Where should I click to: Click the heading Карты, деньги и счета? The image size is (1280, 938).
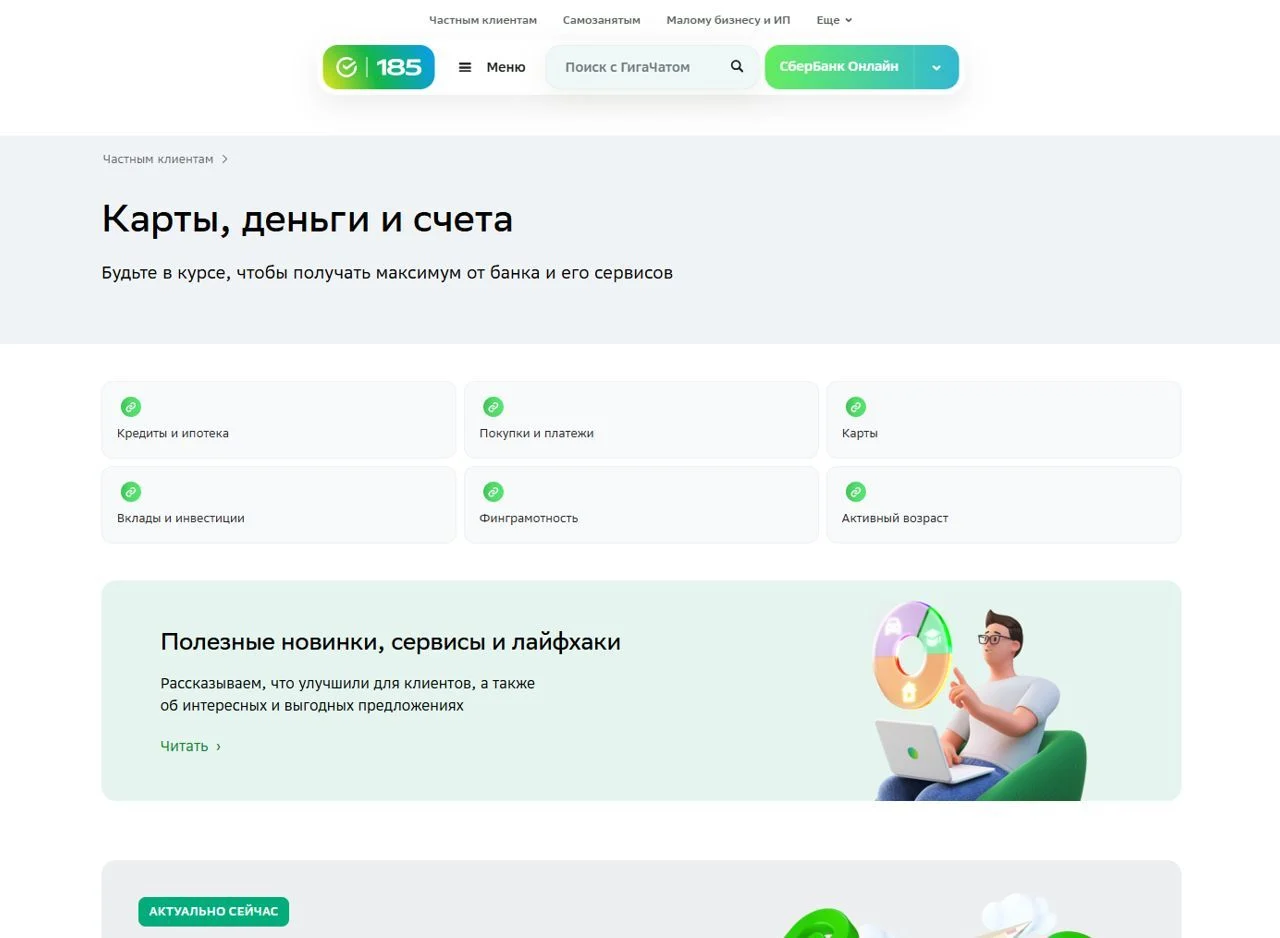[307, 219]
